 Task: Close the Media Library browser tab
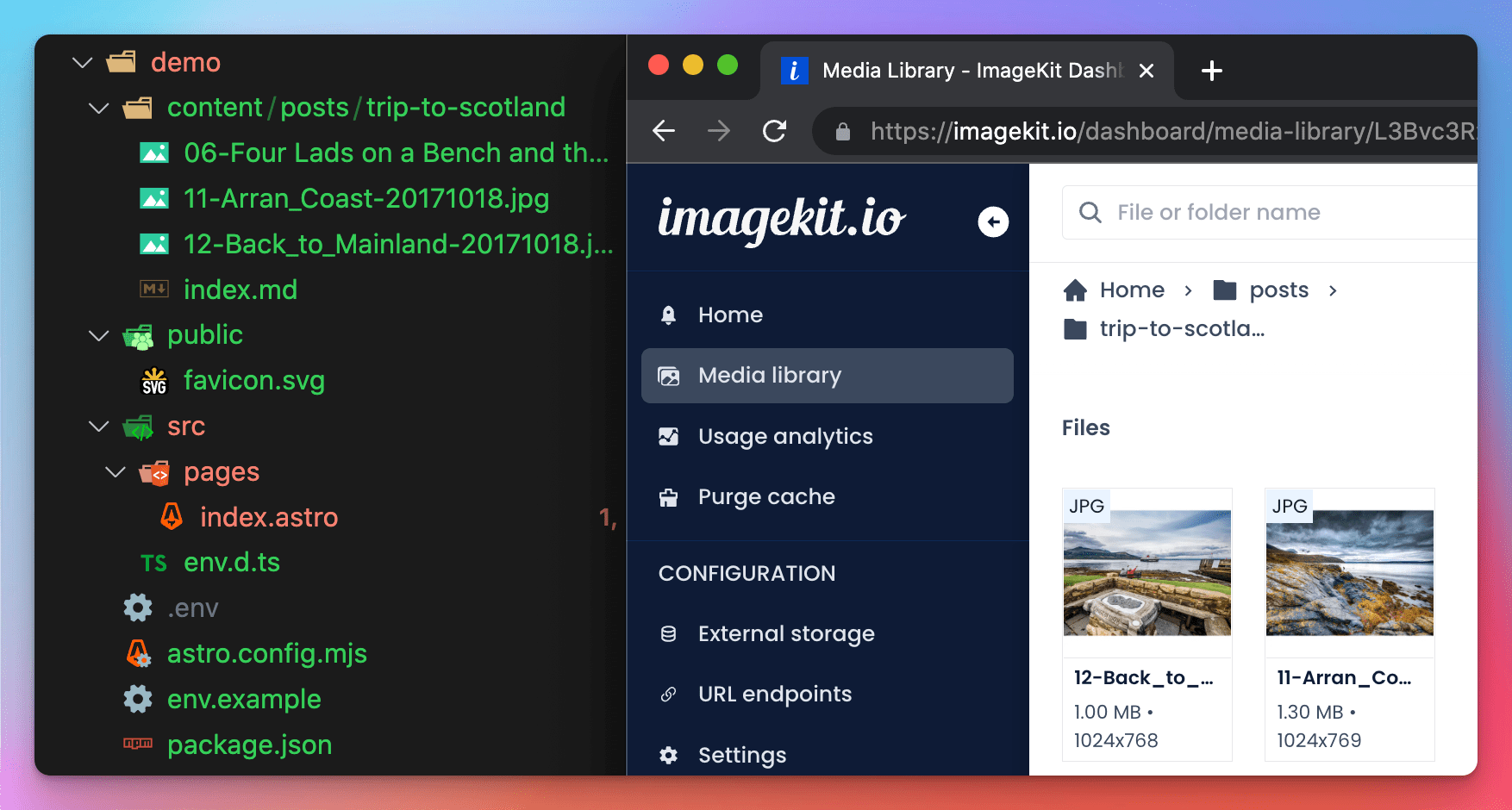(x=1146, y=71)
